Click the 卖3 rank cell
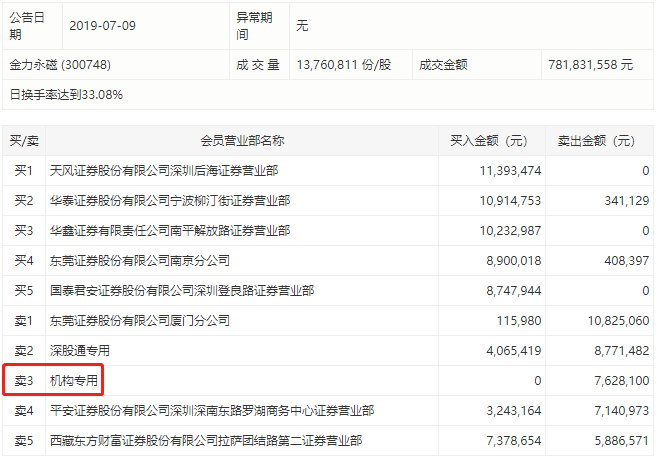Image resolution: width=660 pixels, height=462 pixels. [24, 381]
